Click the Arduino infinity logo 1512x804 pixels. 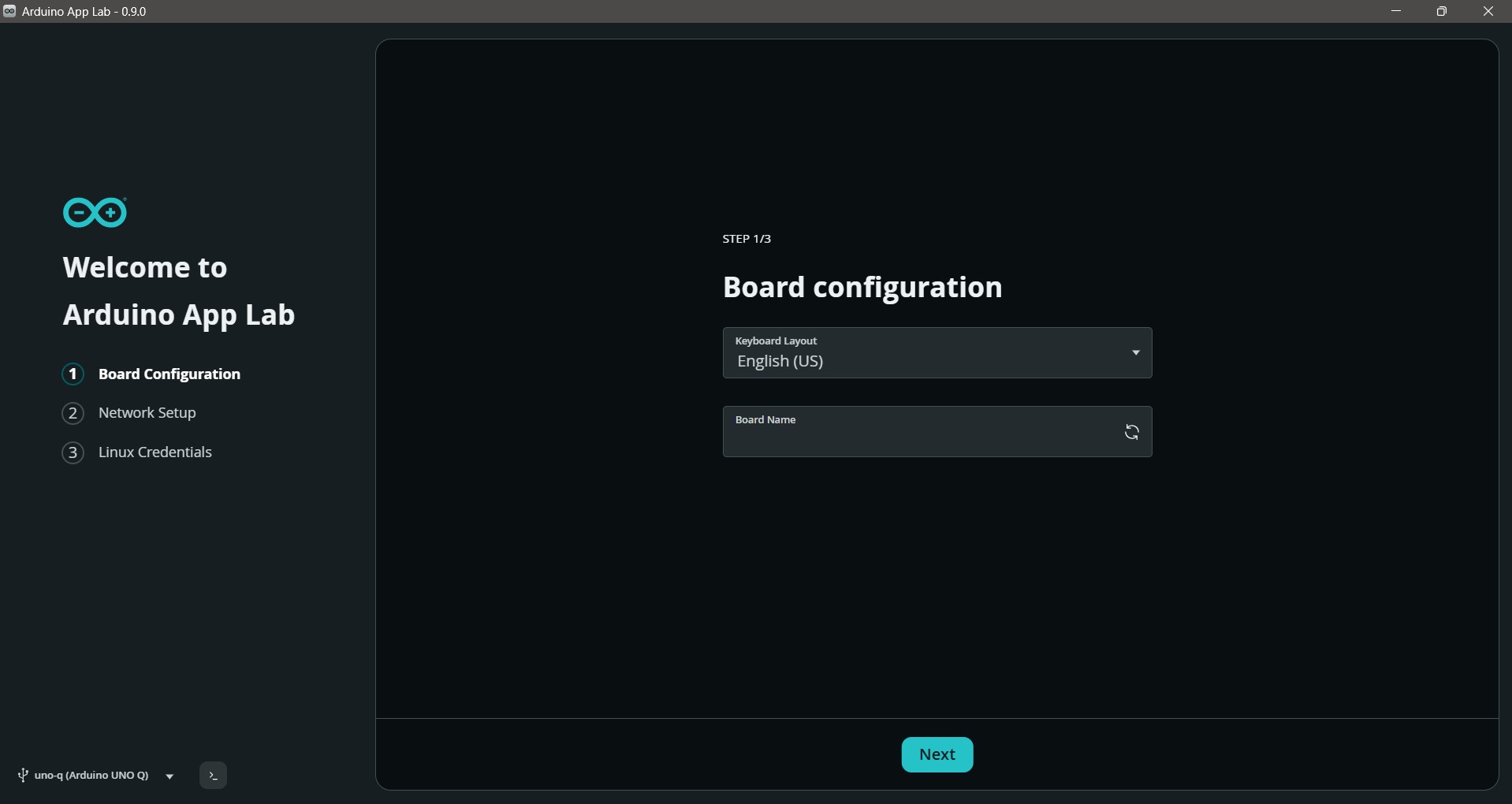[95, 212]
